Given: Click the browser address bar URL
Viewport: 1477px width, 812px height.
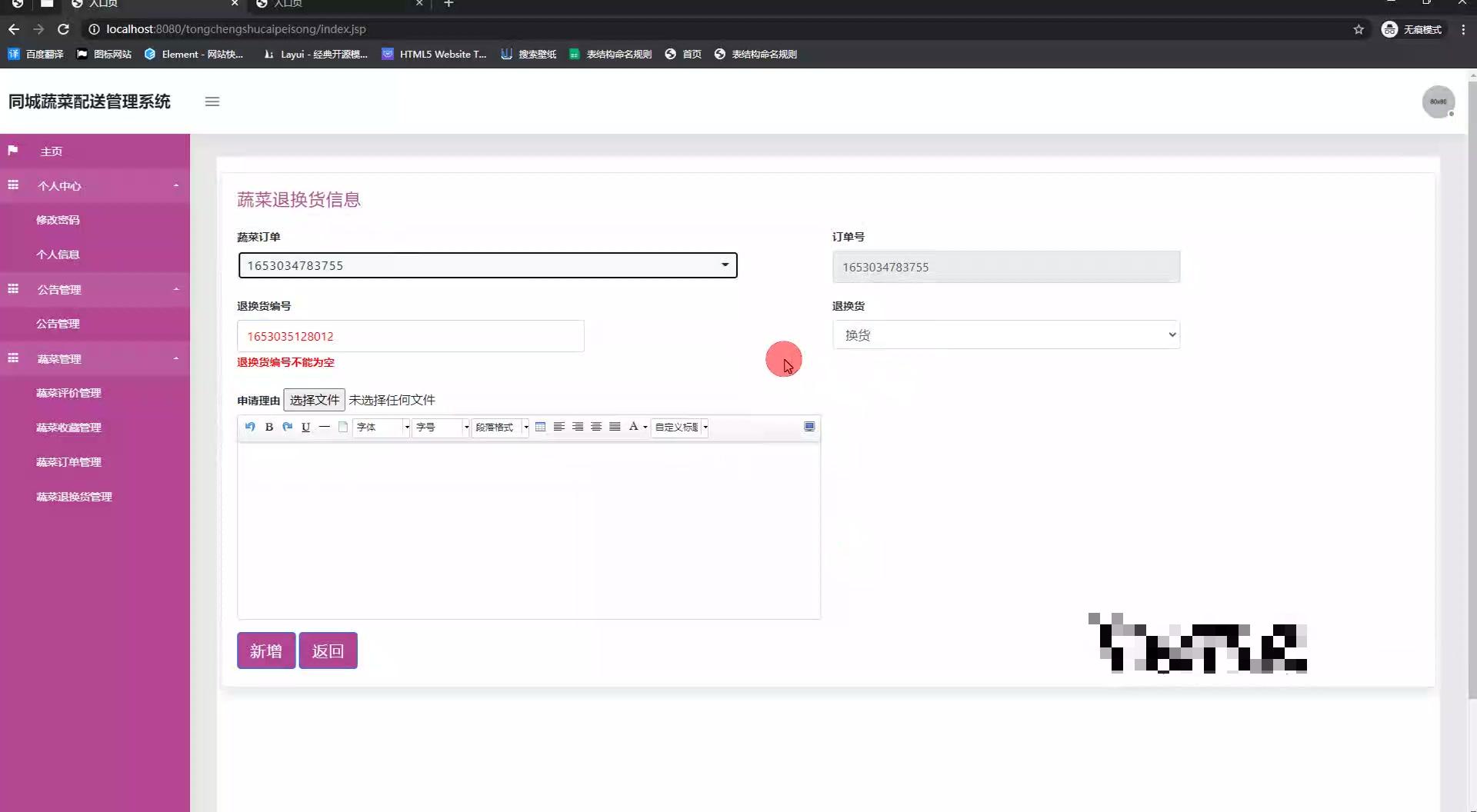Looking at the screenshot, I should pyautogui.click(x=236, y=29).
